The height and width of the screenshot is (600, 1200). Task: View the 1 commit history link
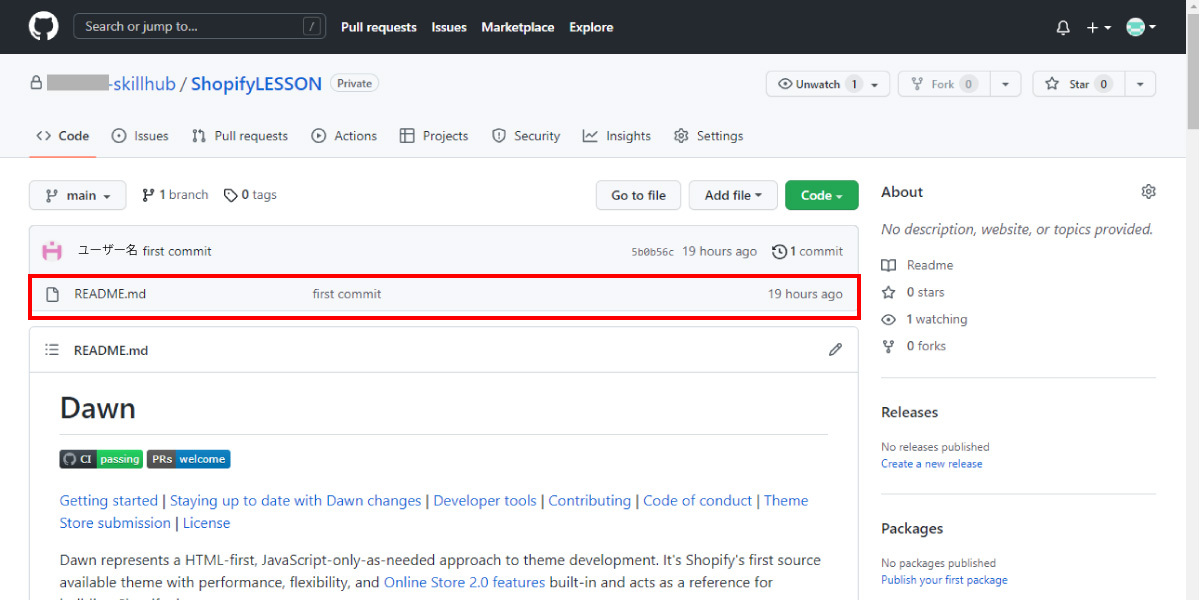pos(808,251)
